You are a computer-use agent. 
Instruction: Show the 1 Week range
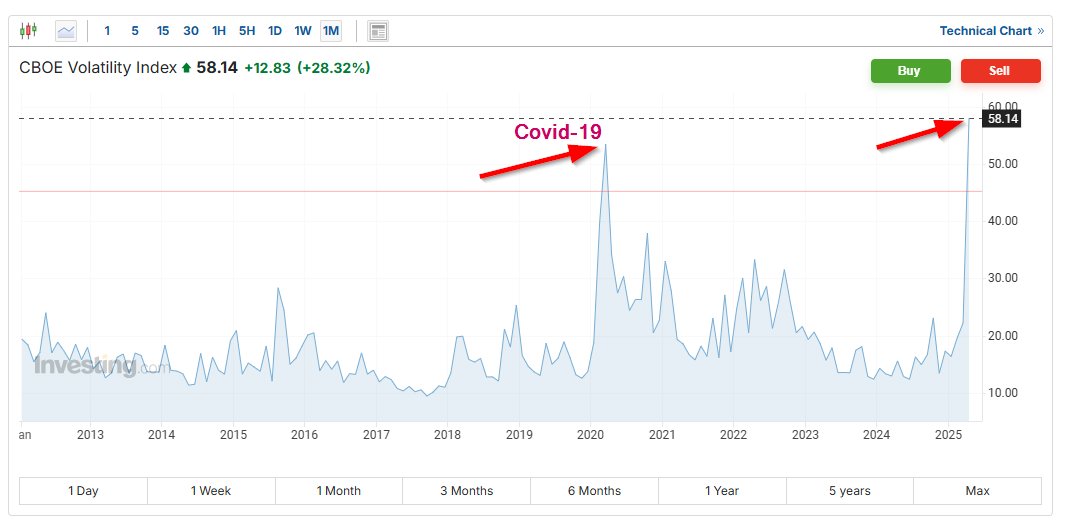pyautogui.click(x=211, y=491)
